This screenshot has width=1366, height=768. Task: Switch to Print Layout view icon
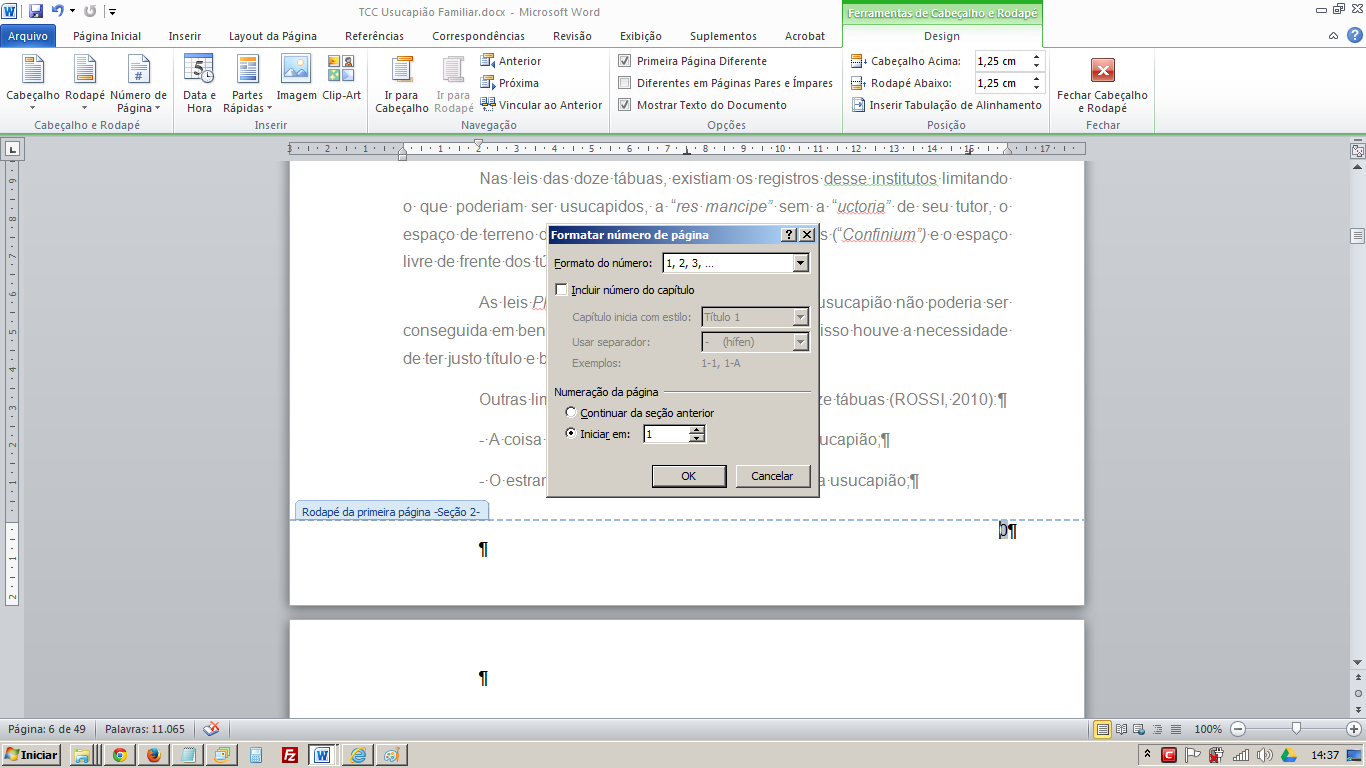(x=1103, y=729)
